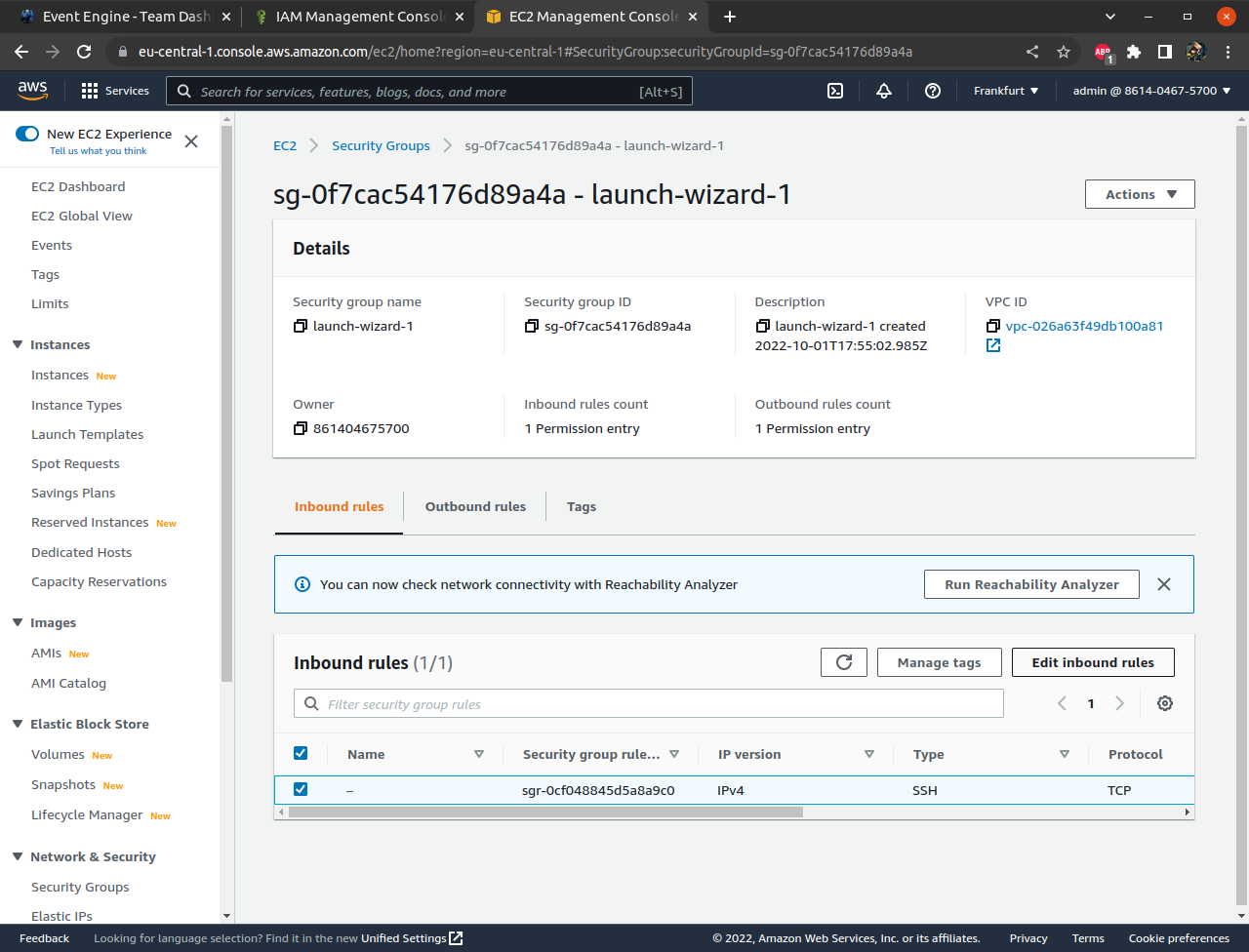Copy the security group name launch-wizard-1

[301, 326]
